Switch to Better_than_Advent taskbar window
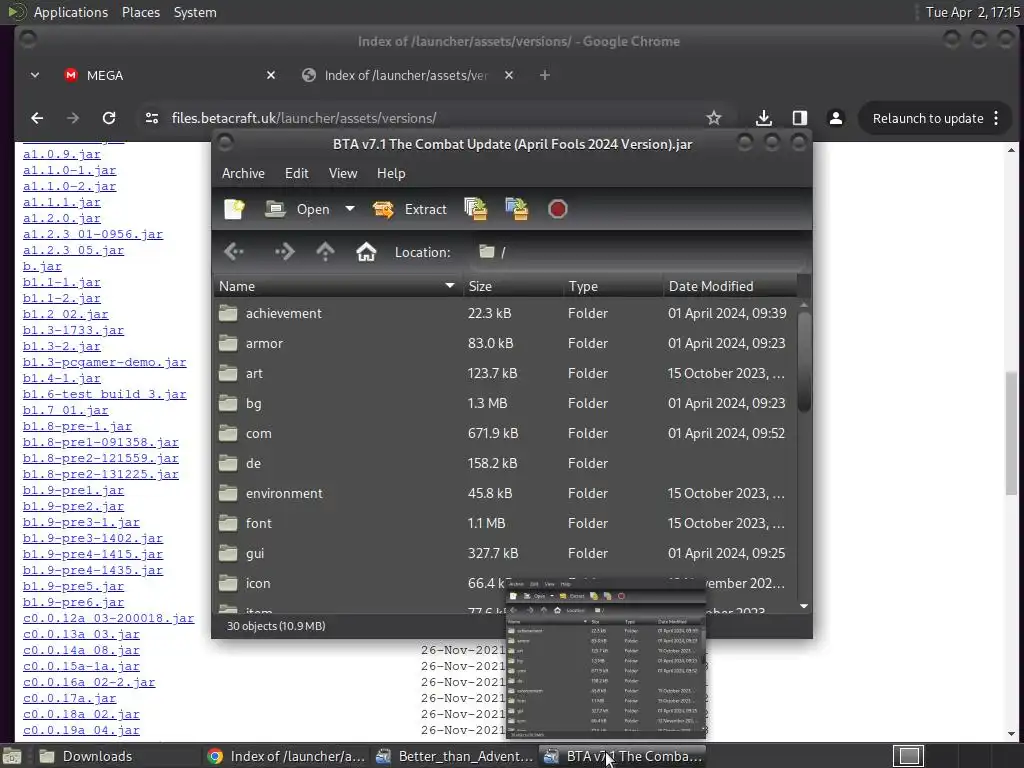 pos(457,756)
